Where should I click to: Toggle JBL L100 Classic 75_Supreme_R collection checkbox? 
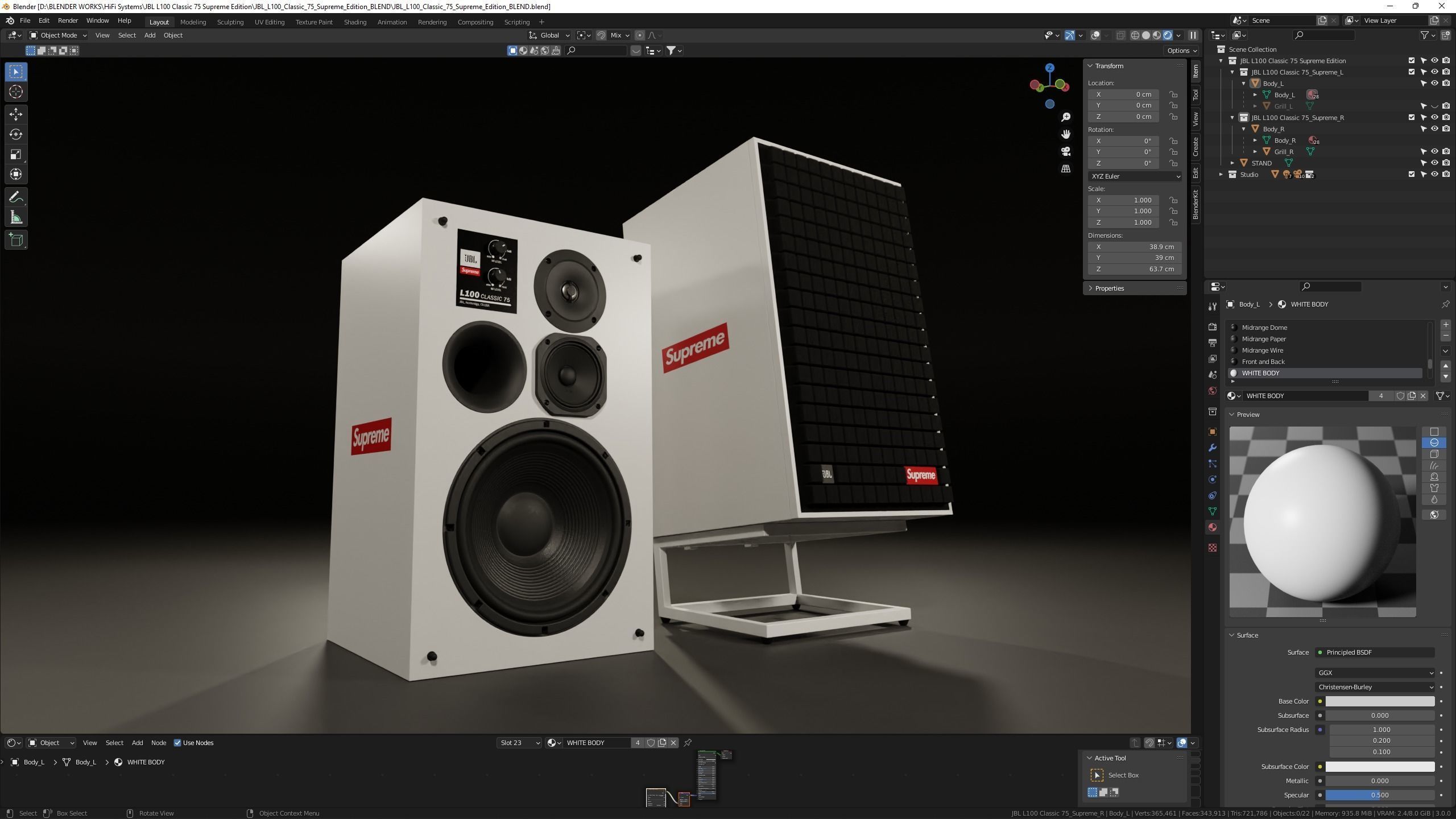(1412, 118)
